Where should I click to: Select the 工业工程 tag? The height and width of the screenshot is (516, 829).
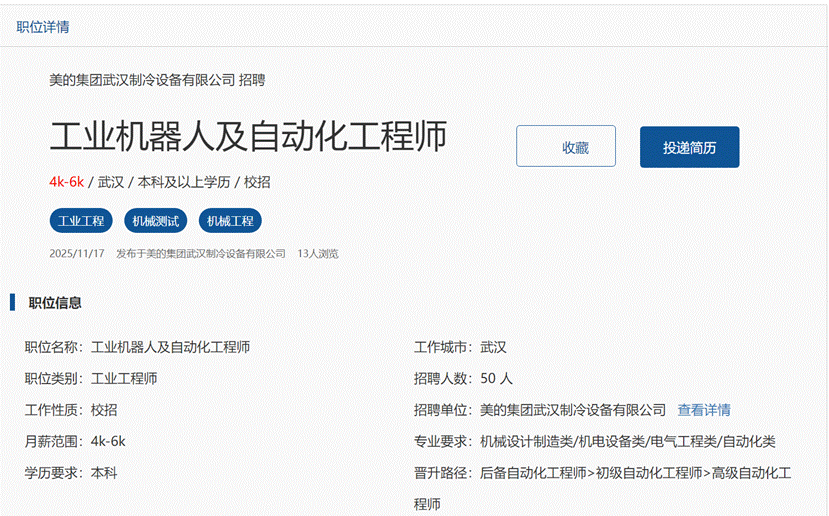tap(81, 221)
